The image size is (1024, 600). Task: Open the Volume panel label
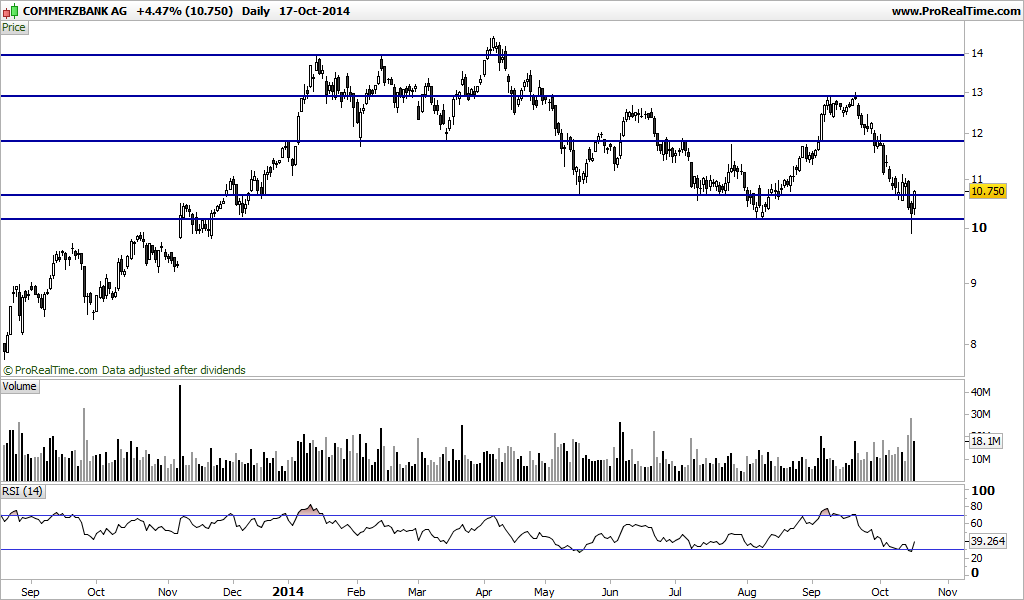(19, 387)
